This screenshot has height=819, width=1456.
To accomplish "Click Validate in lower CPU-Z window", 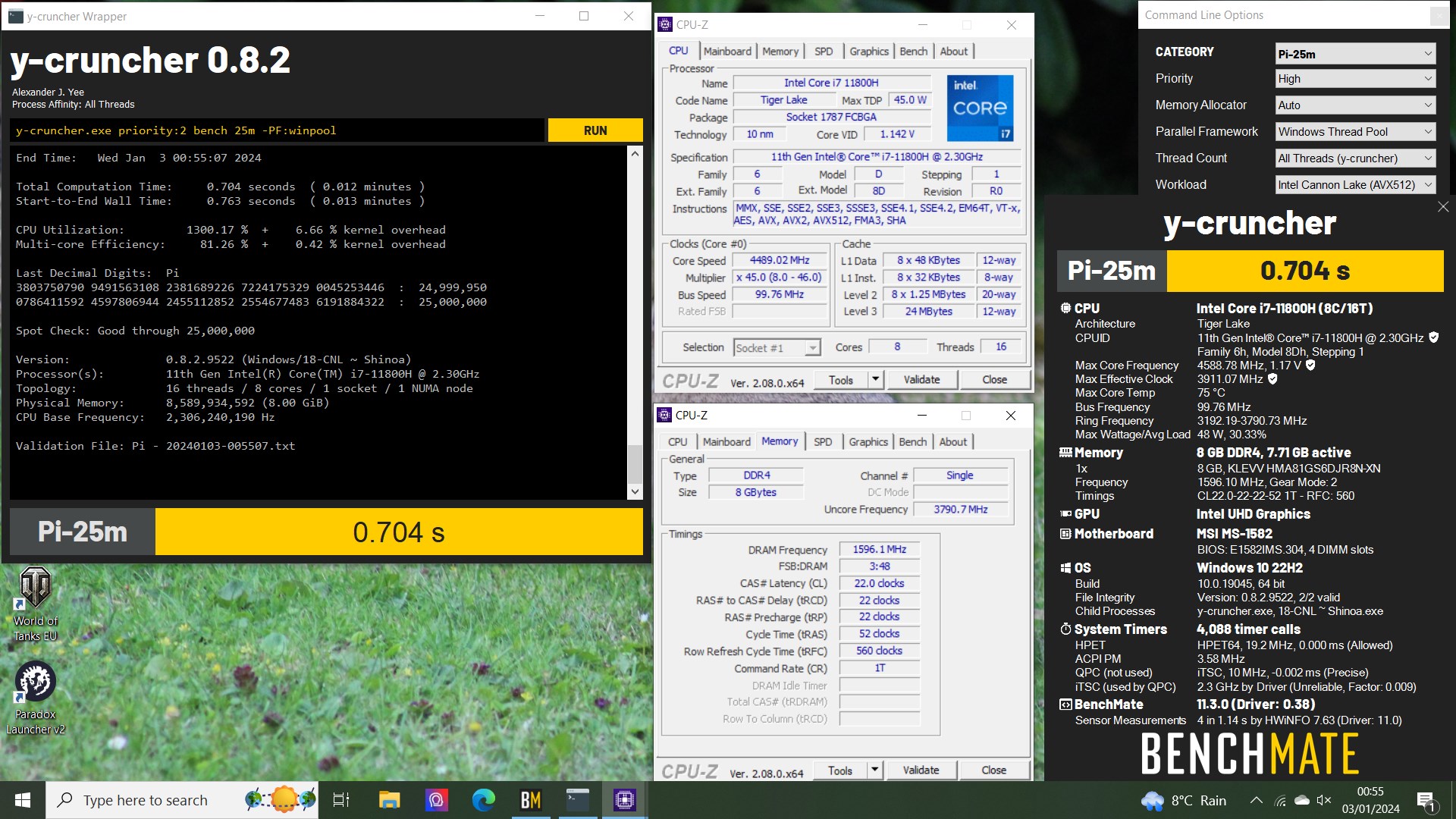I will 921,770.
